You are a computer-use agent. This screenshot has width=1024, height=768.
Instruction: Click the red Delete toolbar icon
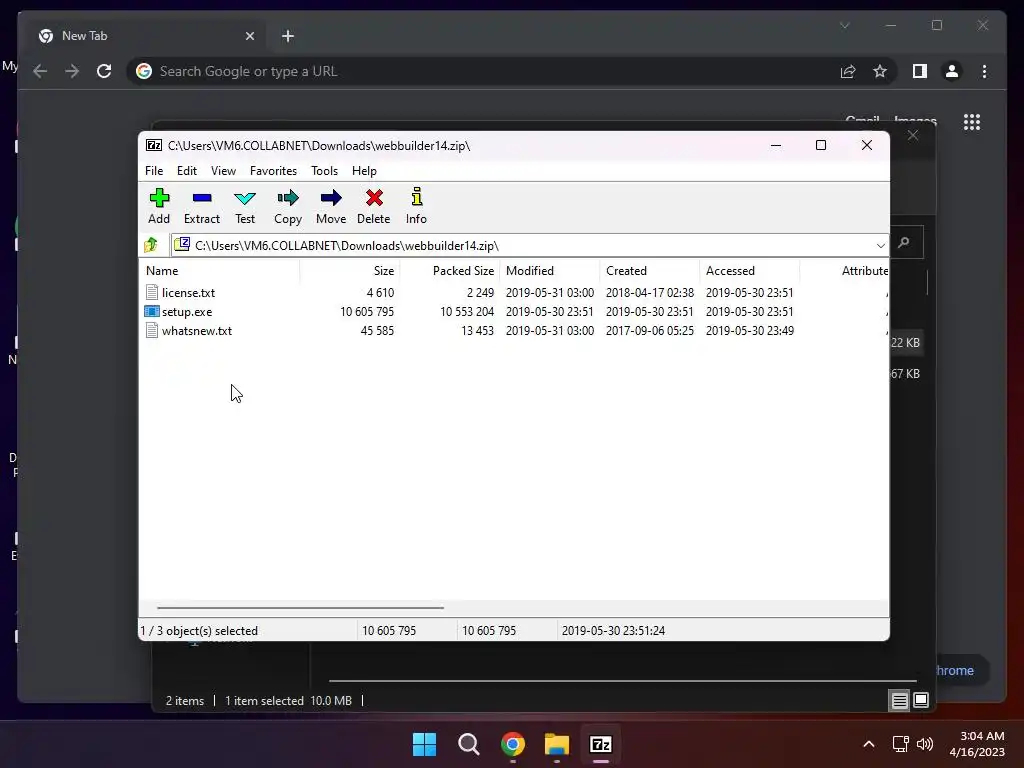[x=374, y=198]
